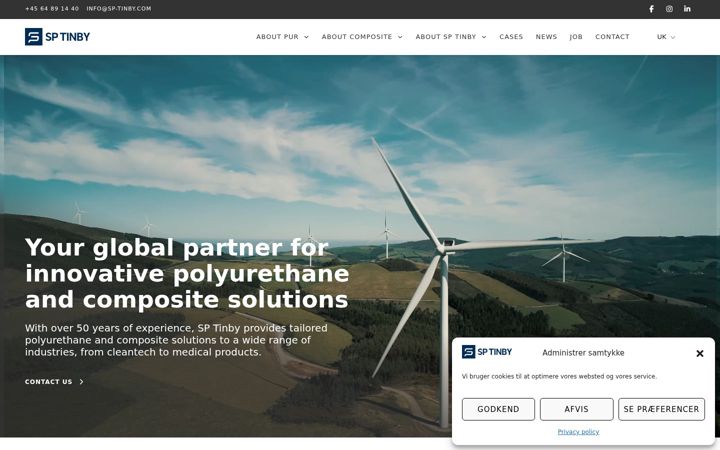The width and height of the screenshot is (720, 450).
Task: Click the 'Administrer samtykke' dialog title
Action: [x=583, y=353]
